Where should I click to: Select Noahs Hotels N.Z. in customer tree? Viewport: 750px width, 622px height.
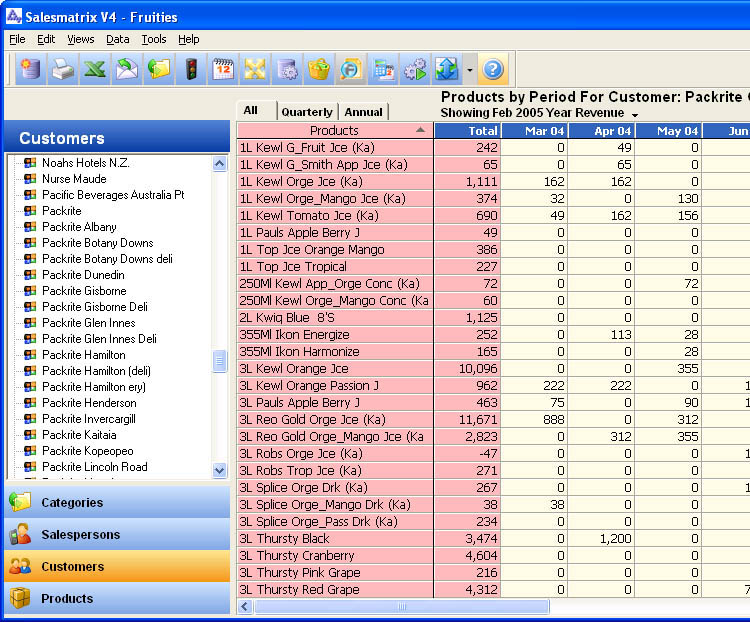[x=86, y=163]
